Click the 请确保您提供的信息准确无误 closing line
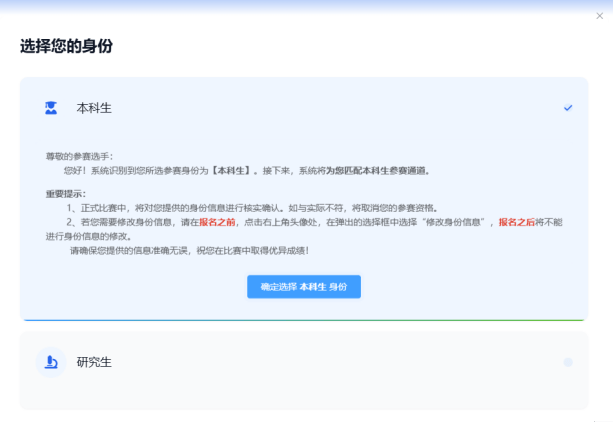The width and height of the screenshot is (613, 422). point(188,250)
